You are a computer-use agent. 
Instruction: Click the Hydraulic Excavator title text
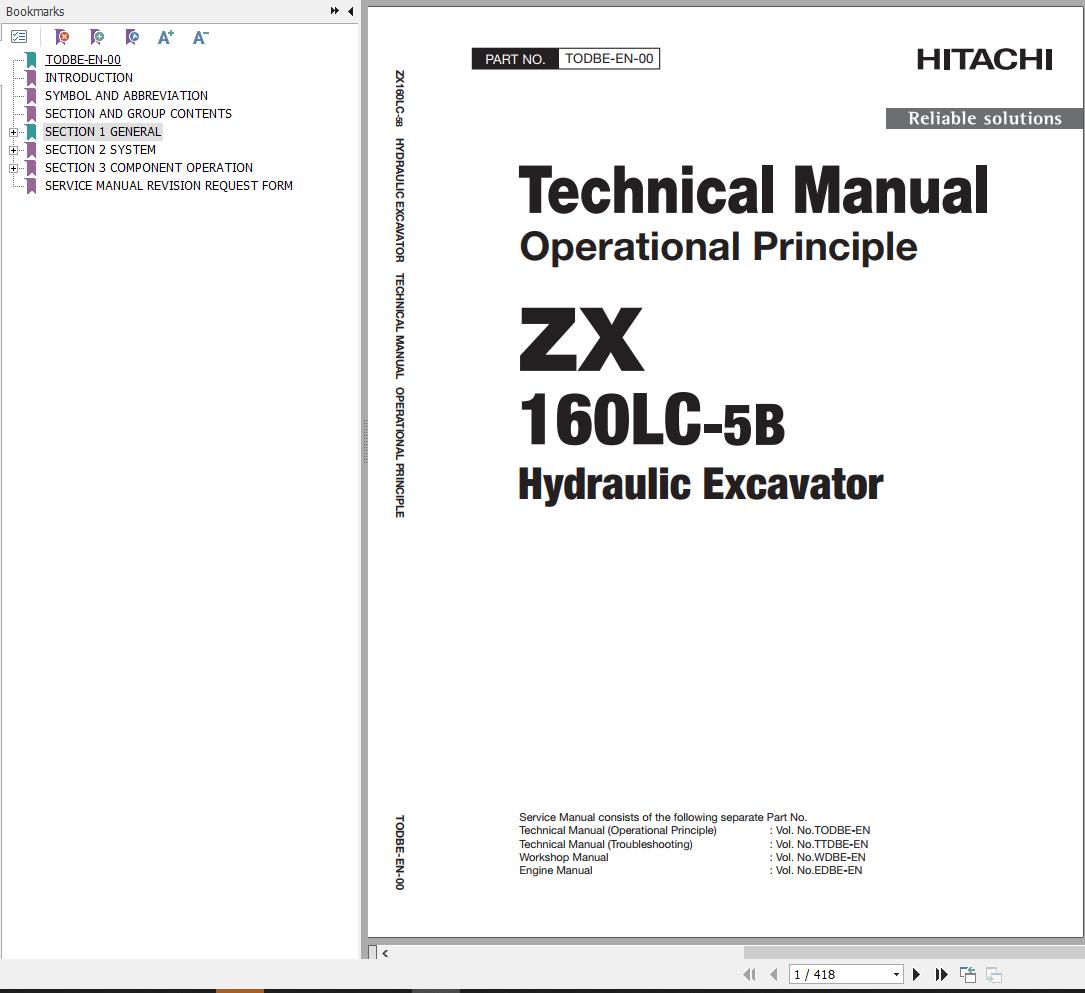701,484
